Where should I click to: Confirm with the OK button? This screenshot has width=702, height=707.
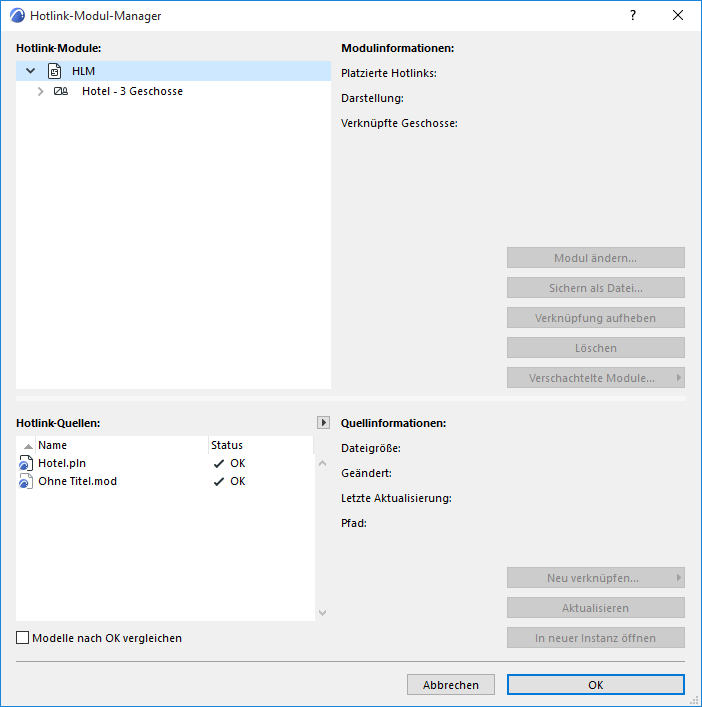(596, 685)
